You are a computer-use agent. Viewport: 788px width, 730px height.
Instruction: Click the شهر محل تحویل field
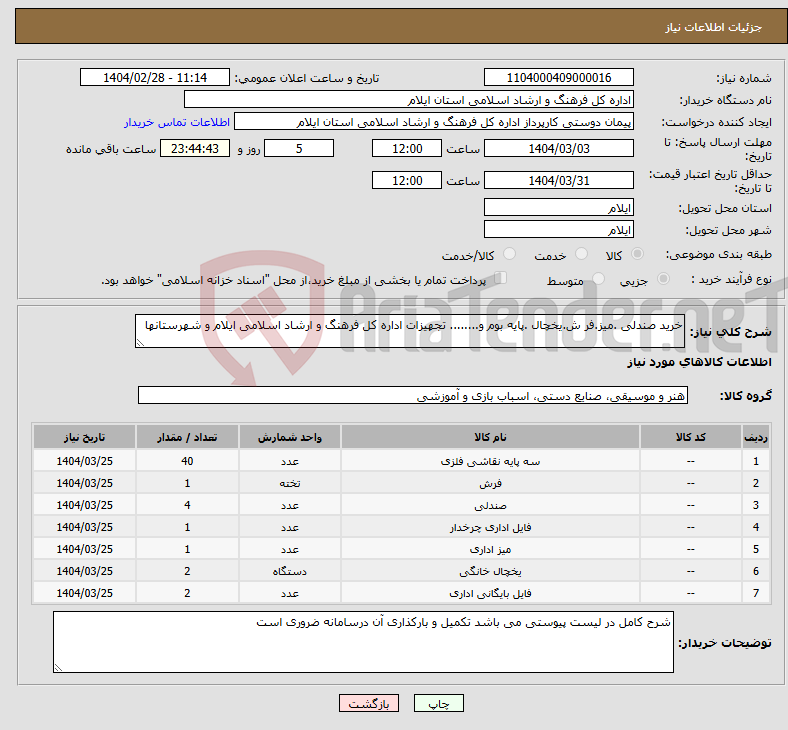pos(558,230)
